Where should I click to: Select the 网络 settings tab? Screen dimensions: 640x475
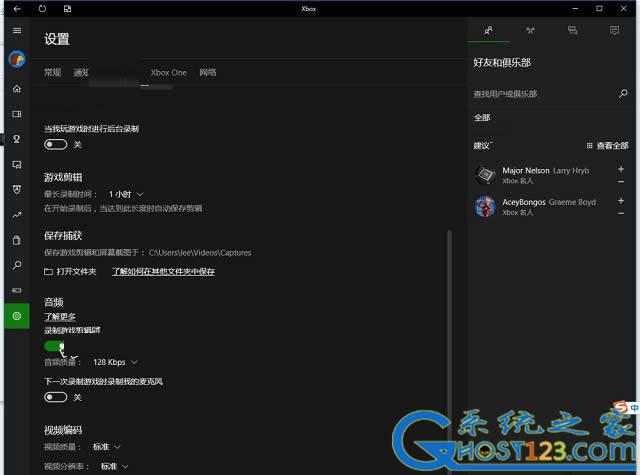click(208, 73)
